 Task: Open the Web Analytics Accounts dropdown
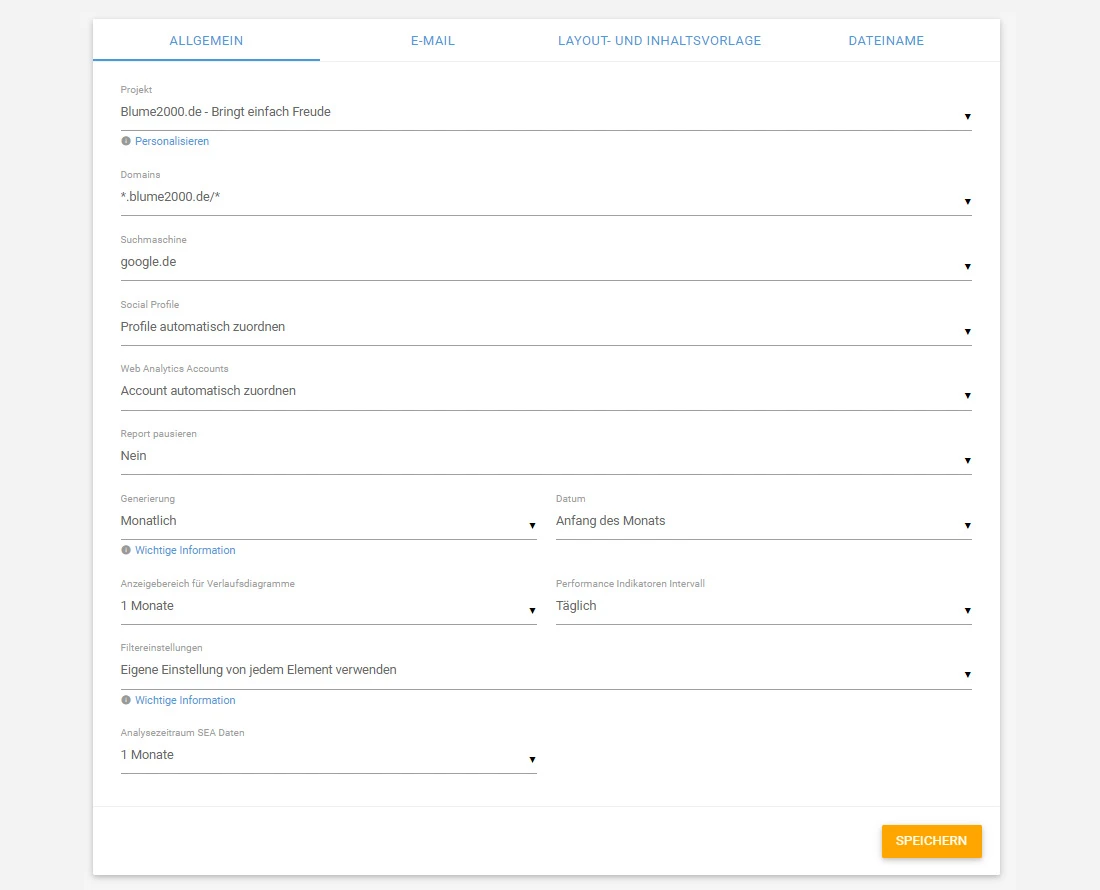tap(545, 392)
